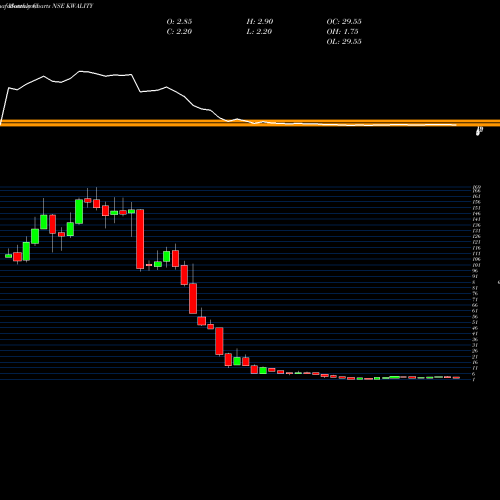Click the '51' price axis label
This screenshot has height=500, width=500.
[475, 322]
